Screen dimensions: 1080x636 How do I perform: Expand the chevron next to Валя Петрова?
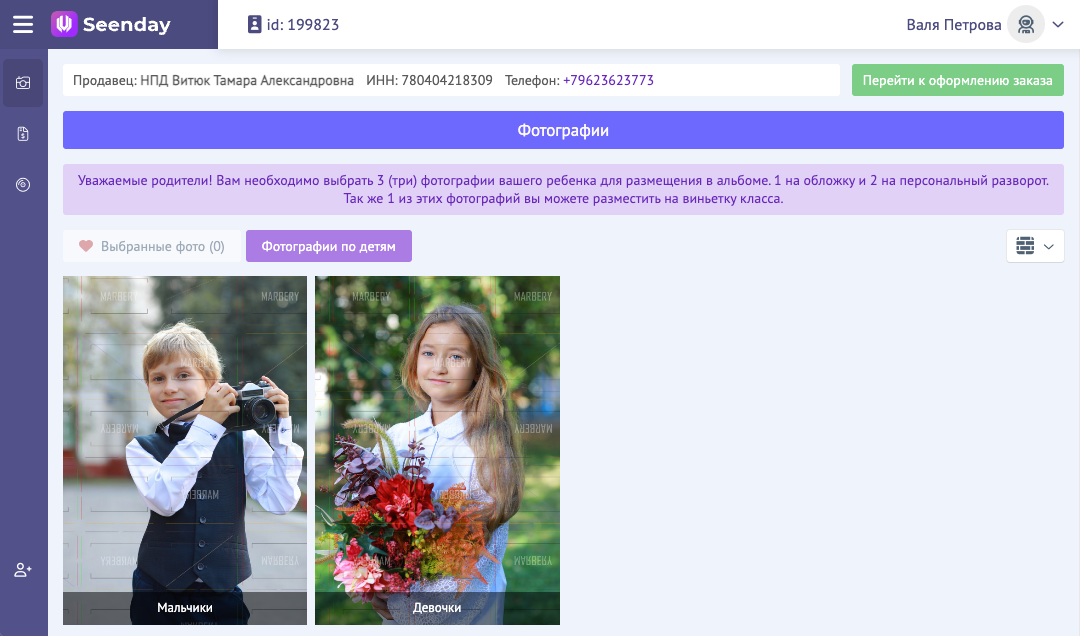[x=1059, y=24]
